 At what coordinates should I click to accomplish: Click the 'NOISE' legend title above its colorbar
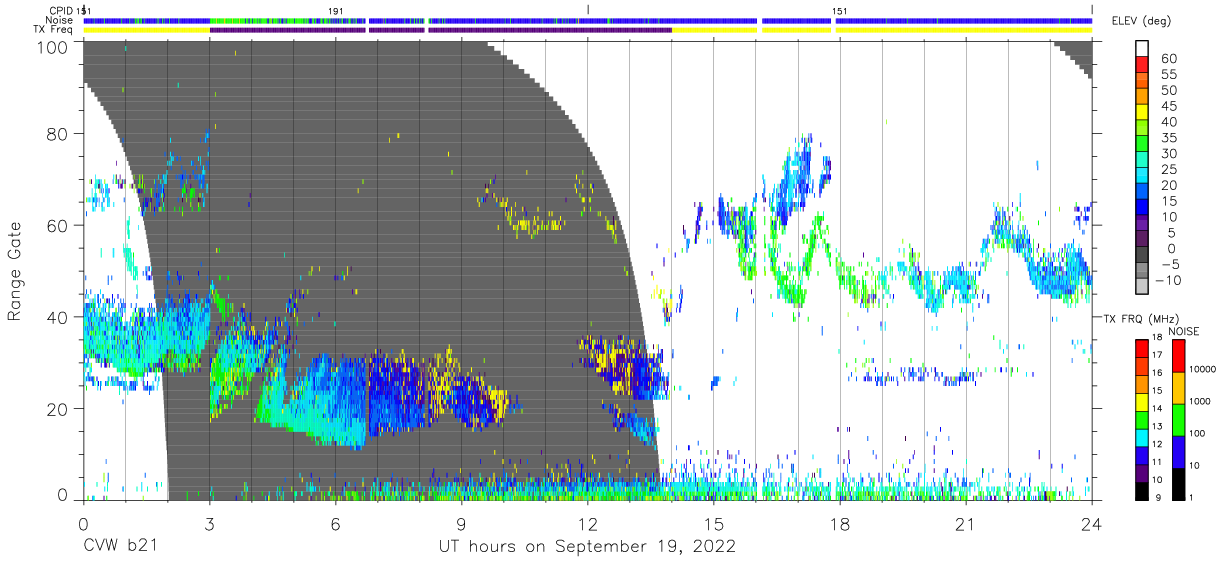(x=1186, y=330)
